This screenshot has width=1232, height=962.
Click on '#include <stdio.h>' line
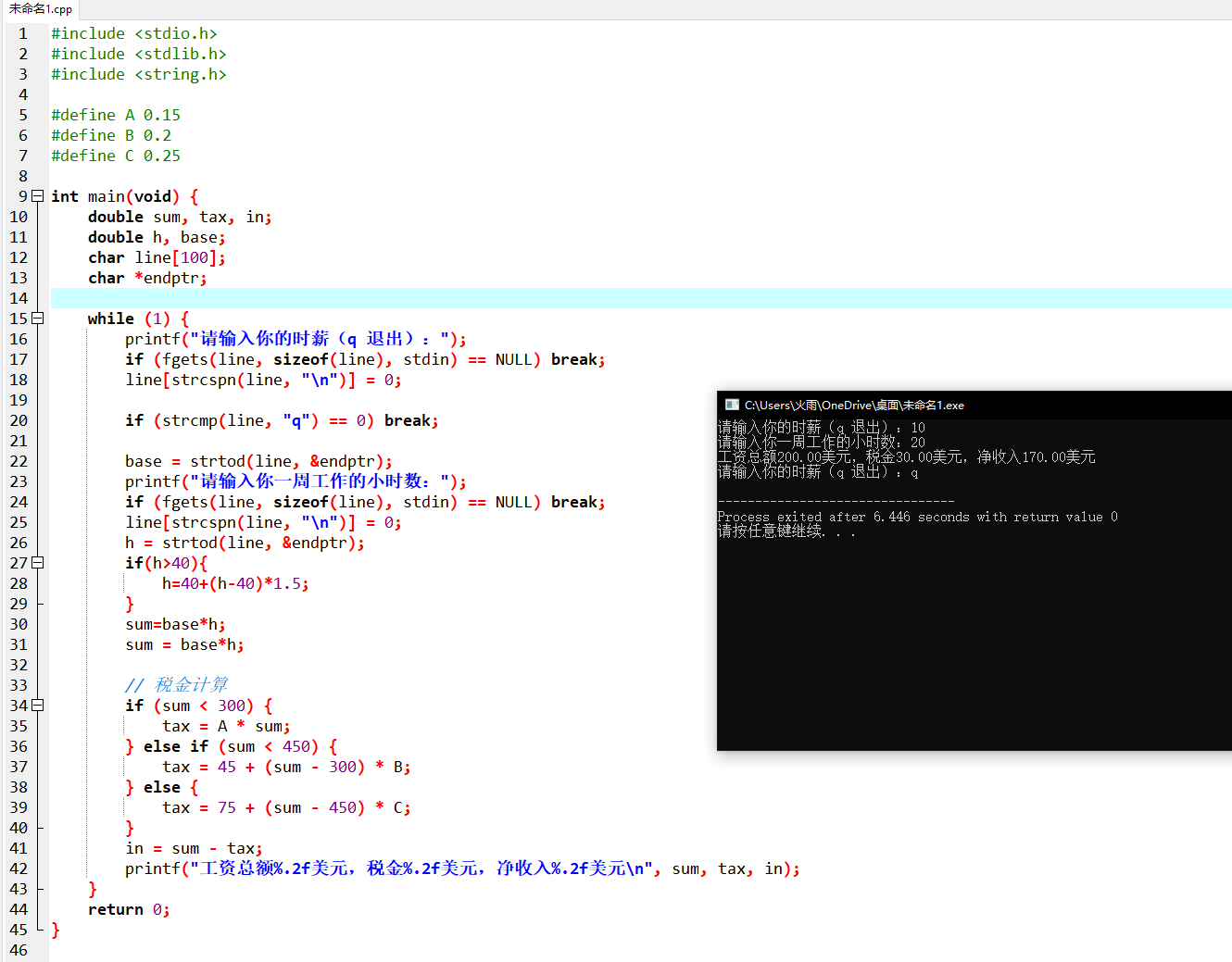[134, 33]
